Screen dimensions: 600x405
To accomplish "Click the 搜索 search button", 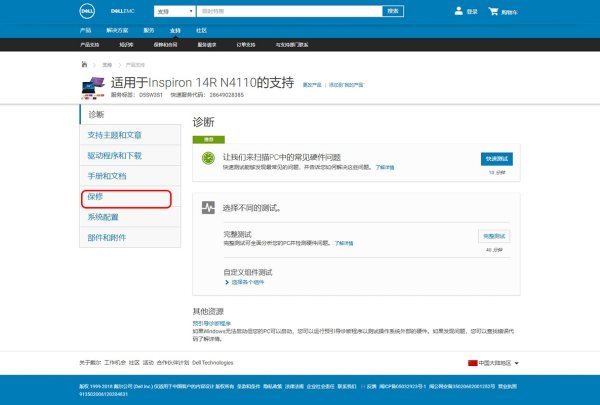I will (393, 11).
